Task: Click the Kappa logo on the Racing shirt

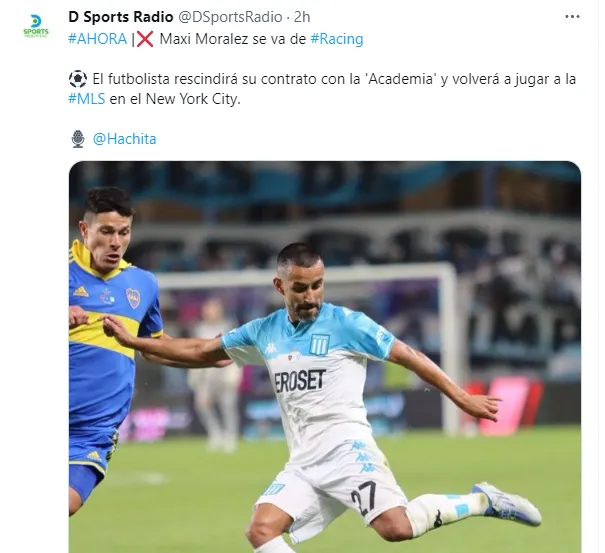Action: tap(270, 348)
